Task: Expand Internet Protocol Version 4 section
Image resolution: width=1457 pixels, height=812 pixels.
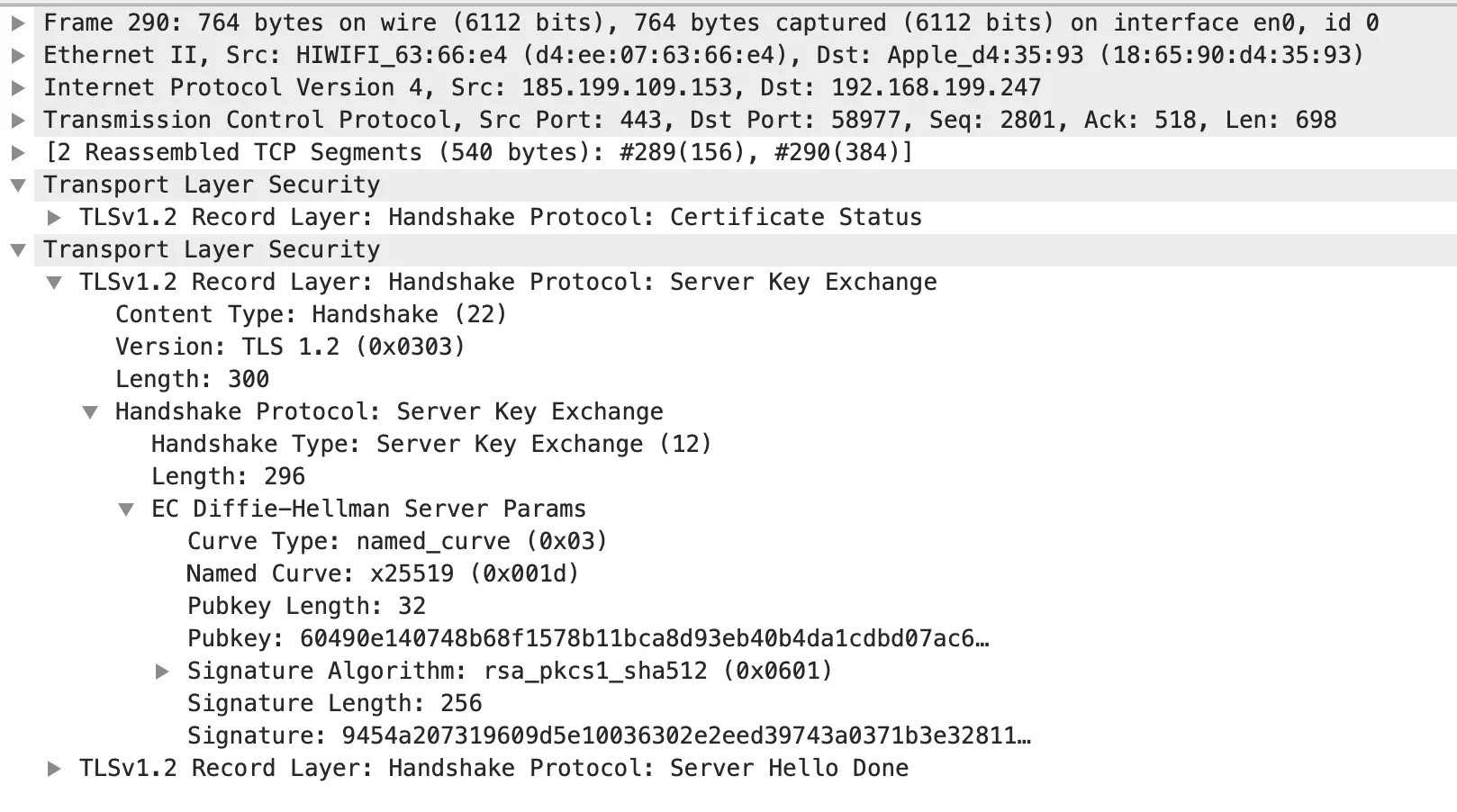Action: [18, 87]
